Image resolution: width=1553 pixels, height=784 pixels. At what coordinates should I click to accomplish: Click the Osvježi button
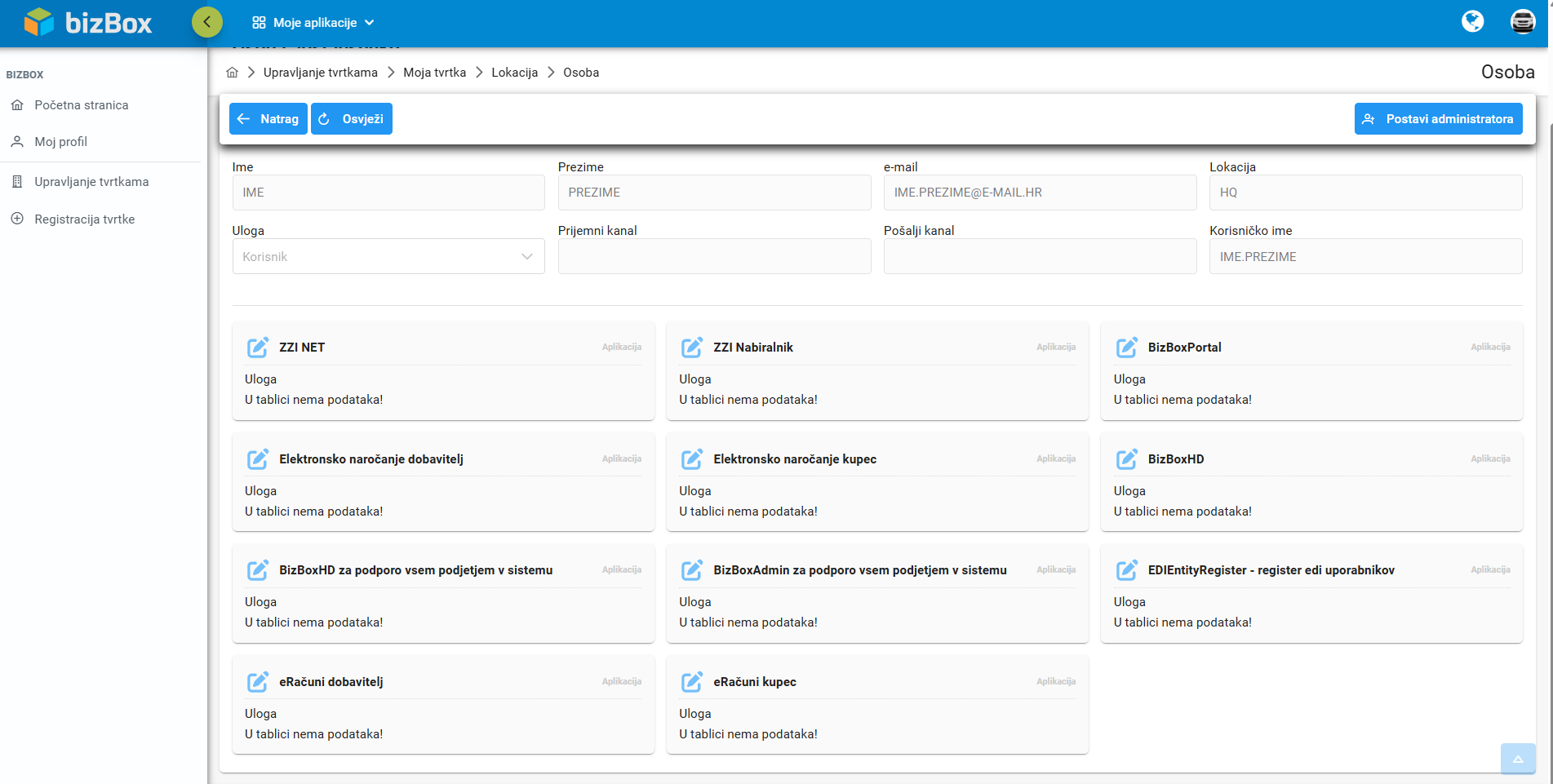click(x=352, y=119)
